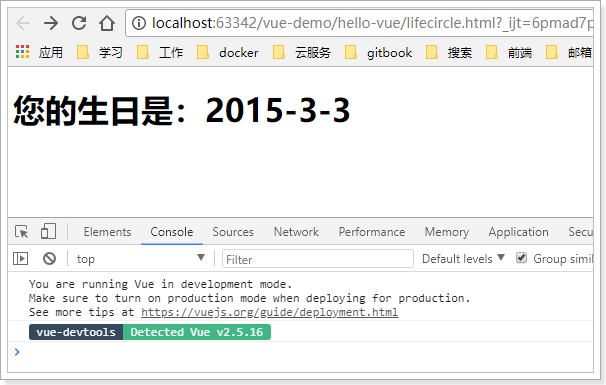Go to the home page icon
606x385 pixels.
coord(107,23)
